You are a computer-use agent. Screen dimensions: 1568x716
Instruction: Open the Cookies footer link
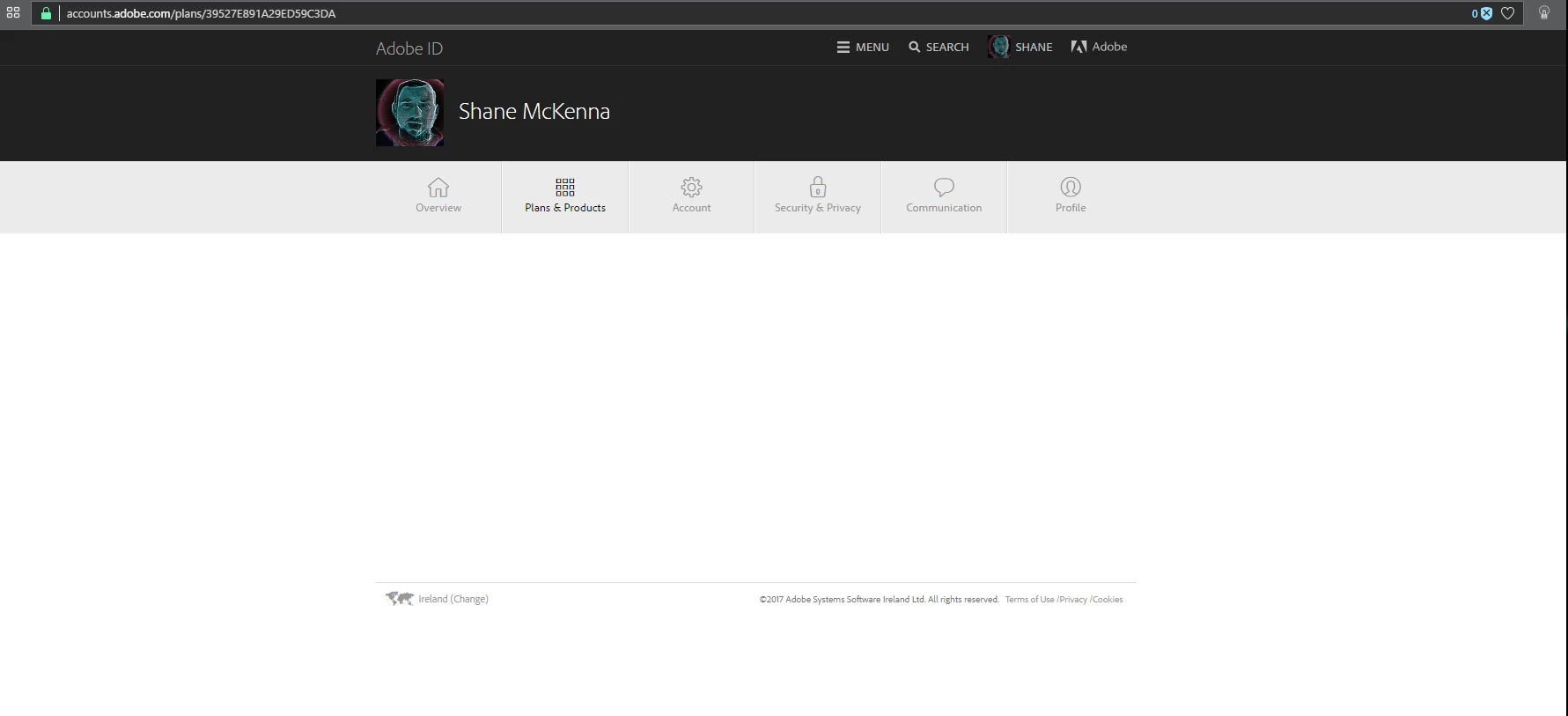tap(1108, 600)
